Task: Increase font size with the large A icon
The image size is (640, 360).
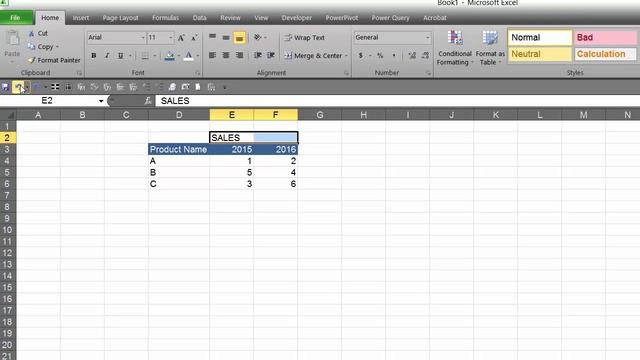Action: (181, 38)
